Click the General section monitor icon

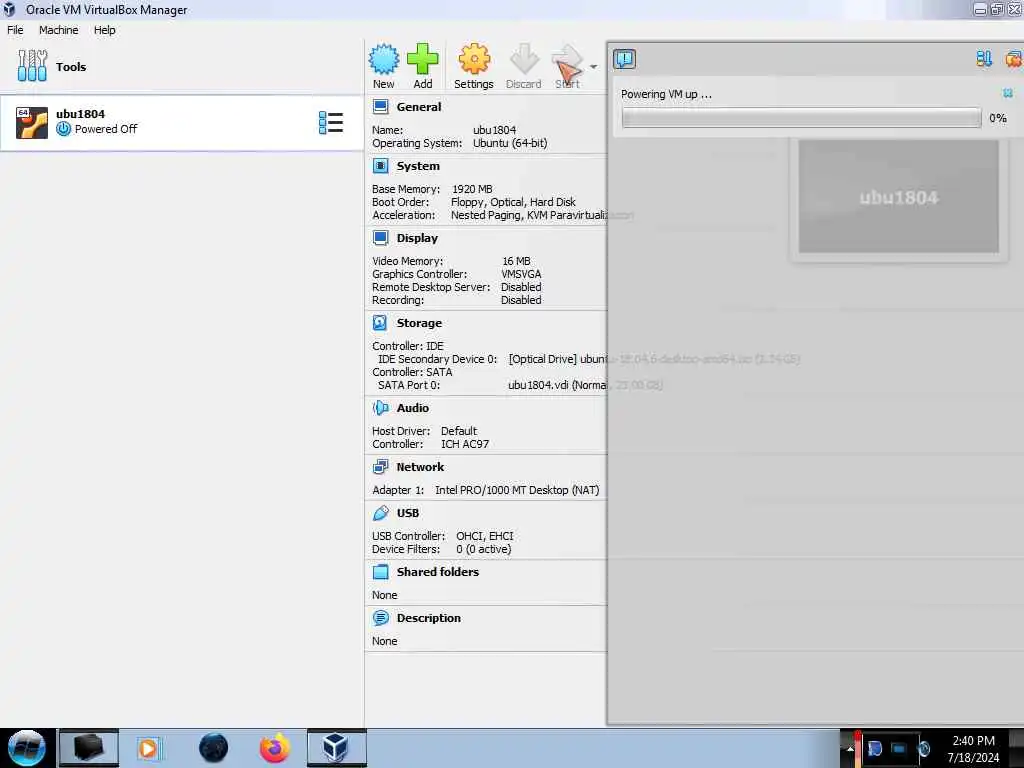[x=380, y=106]
